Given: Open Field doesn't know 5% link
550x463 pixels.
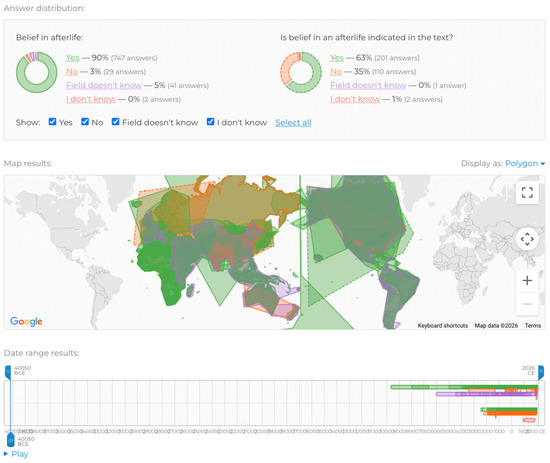Looking at the screenshot, I should point(104,85).
